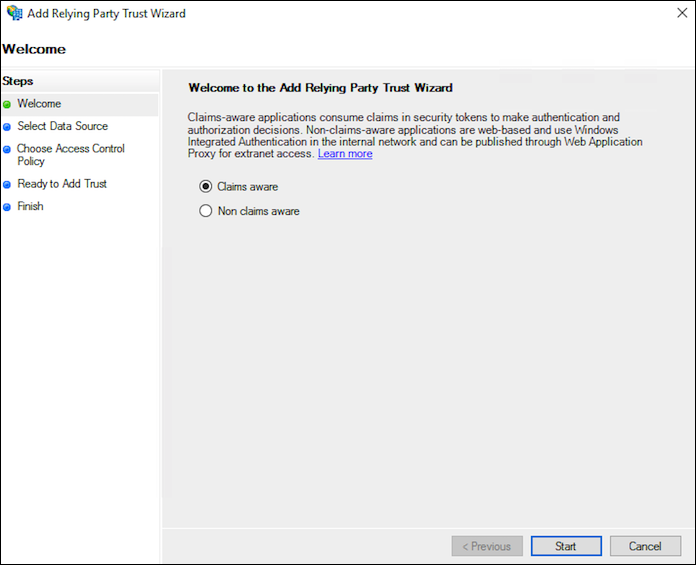Screen dimensions: 696x565
Task: Click the Ready to Add Trust bullet
Action: coord(7,185)
